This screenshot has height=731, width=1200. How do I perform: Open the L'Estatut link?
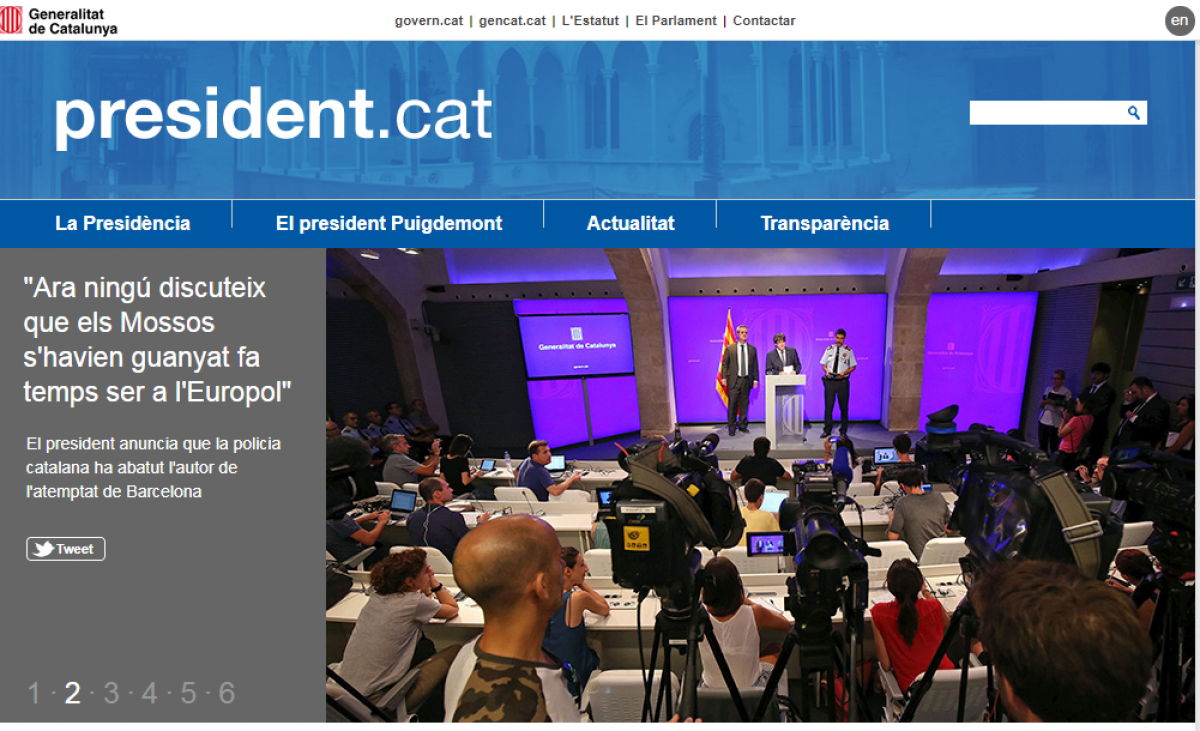(590, 21)
